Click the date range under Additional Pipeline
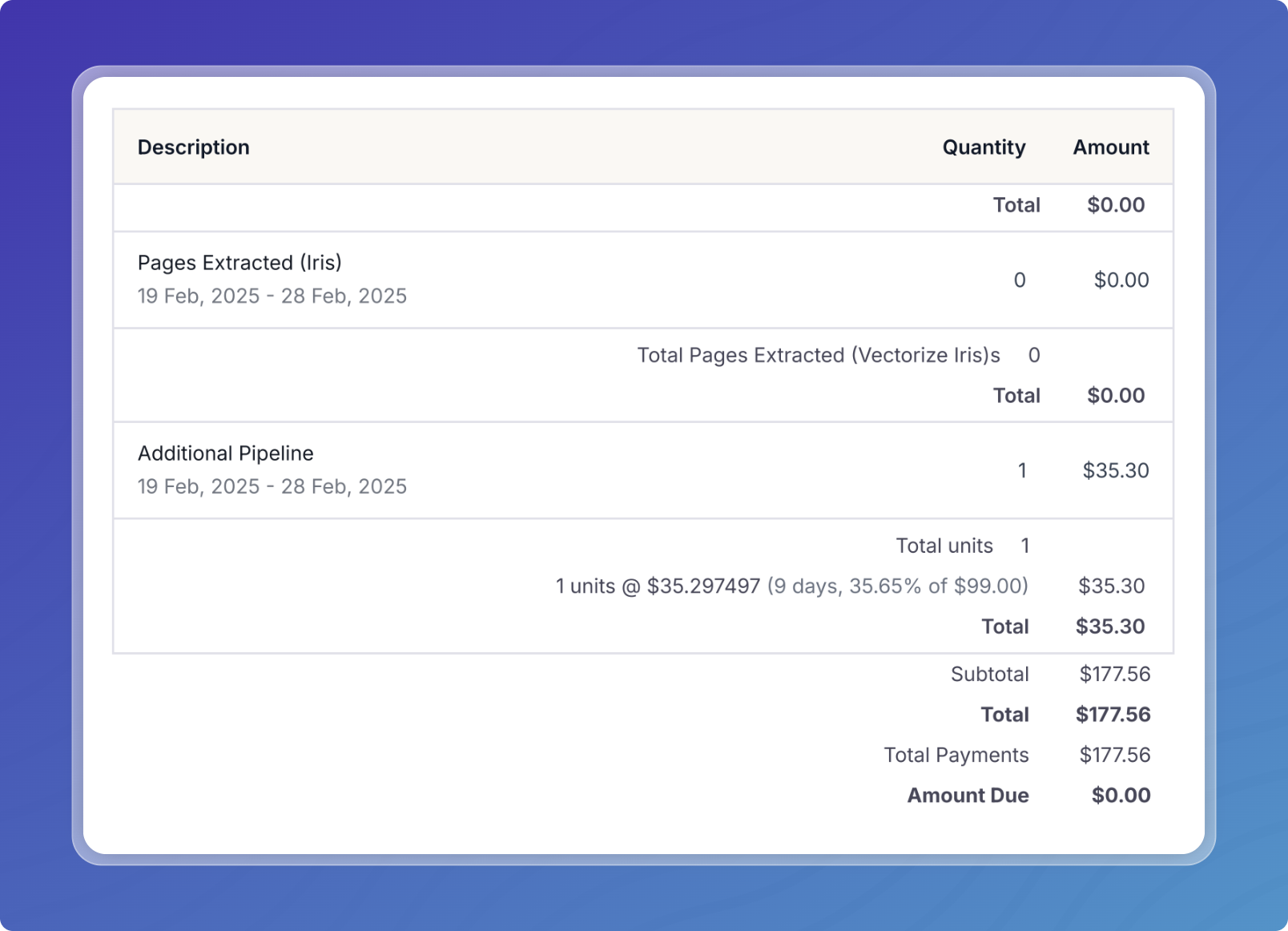1288x931 pixels. tap(272, 487)
